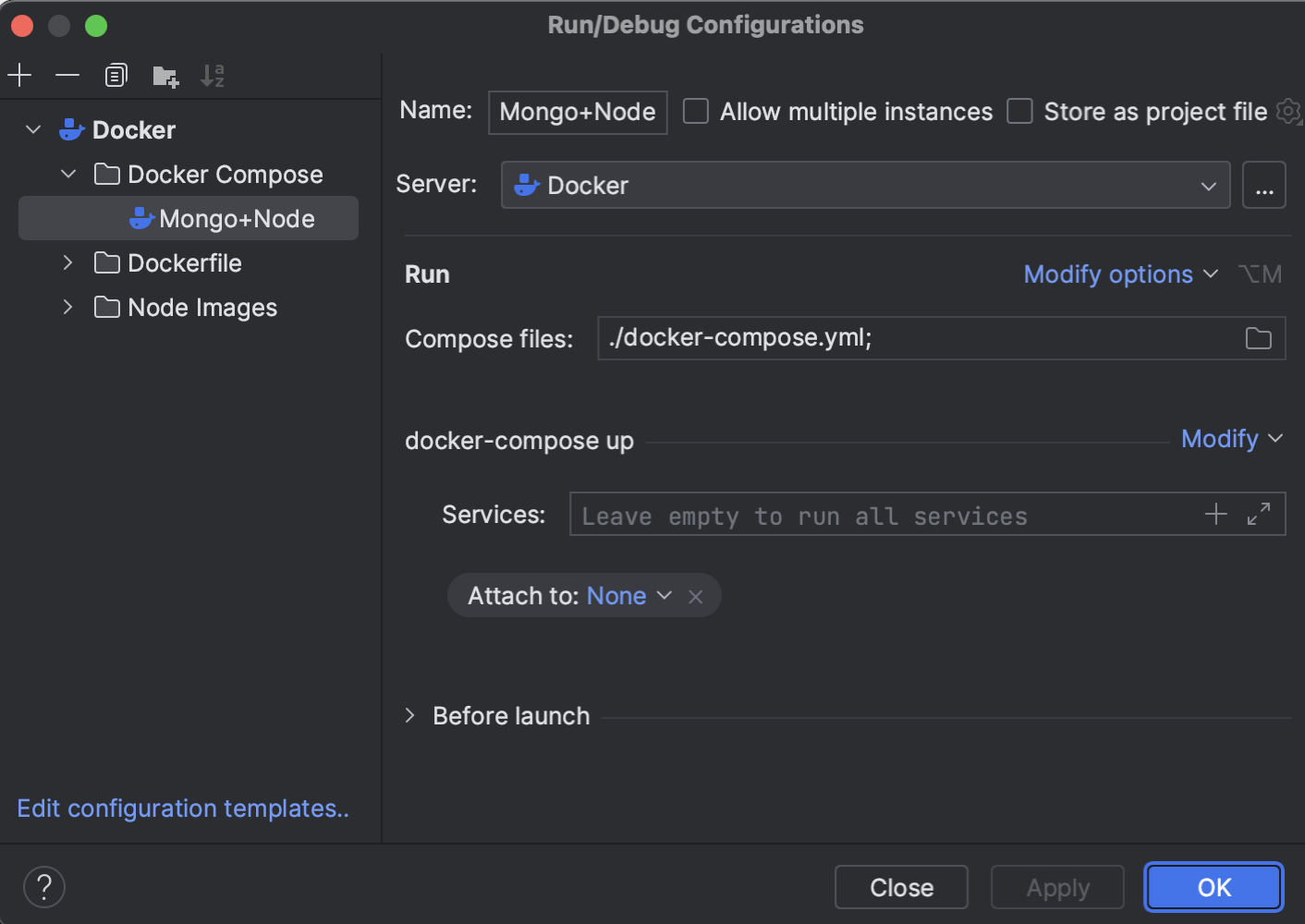The width and height of the screenshot is (1305, 924).
Task: Click the expand icon in Services field
Action: (1258, 515)
